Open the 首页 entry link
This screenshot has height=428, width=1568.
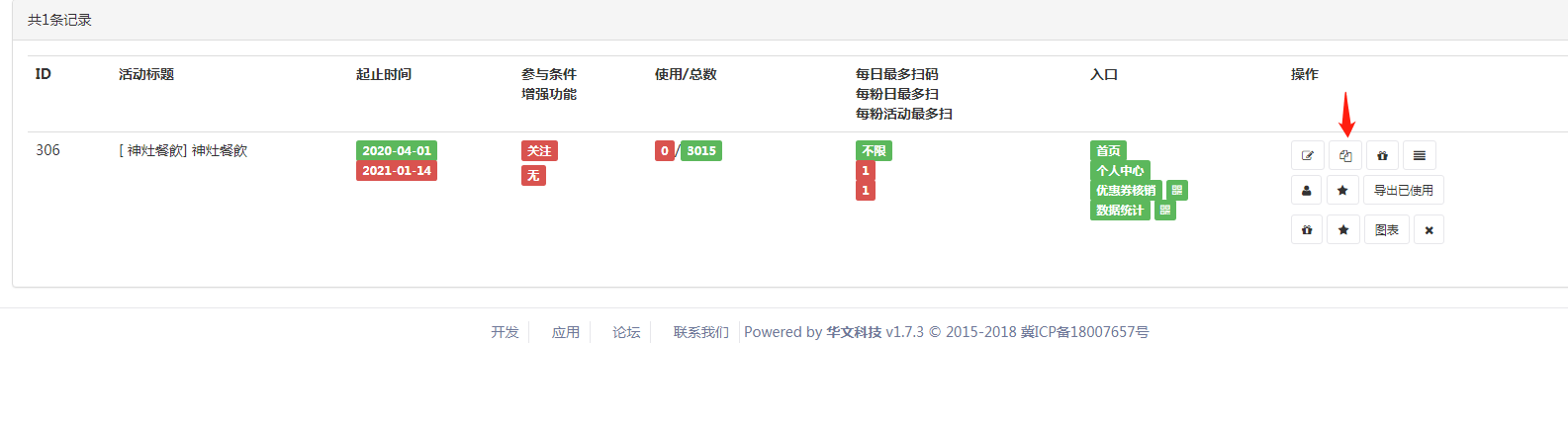click(x=1108, y=150)
